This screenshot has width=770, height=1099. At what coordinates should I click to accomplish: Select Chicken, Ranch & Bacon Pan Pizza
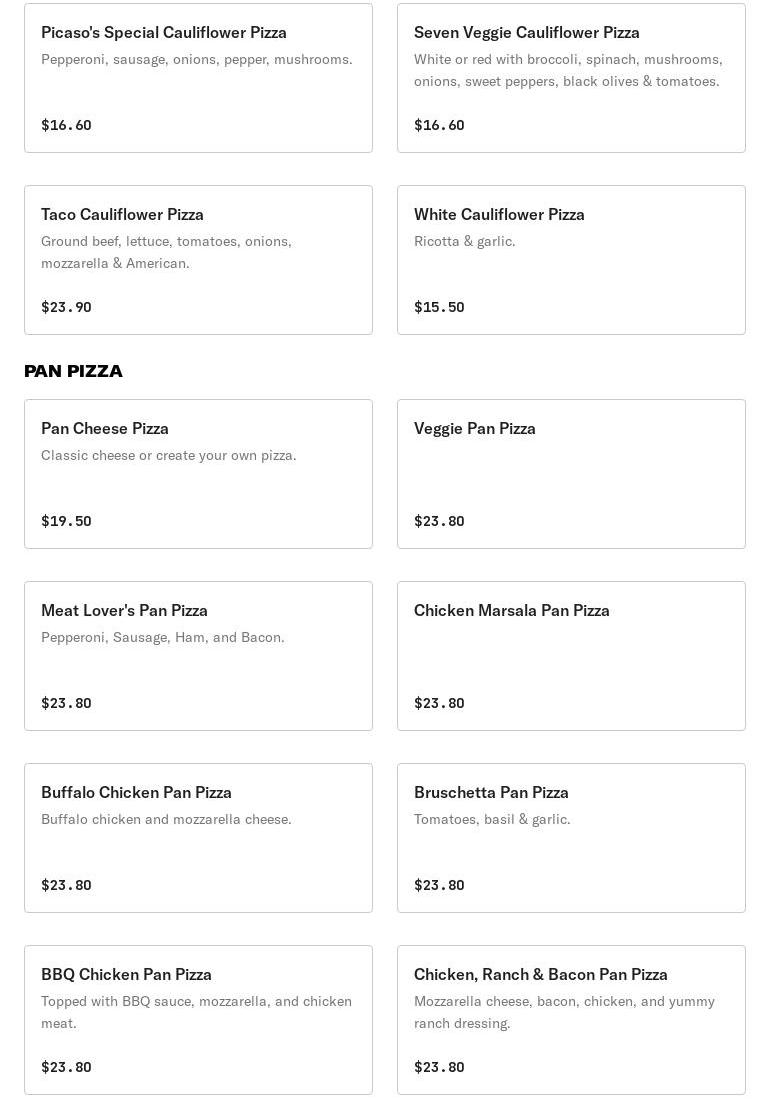[x=571, y=1020]
